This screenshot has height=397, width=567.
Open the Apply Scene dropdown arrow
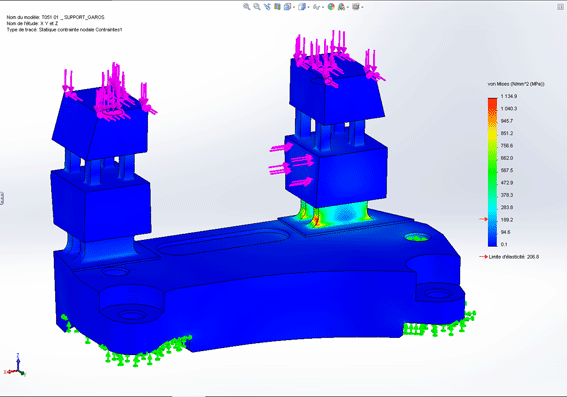coord(348,7)
